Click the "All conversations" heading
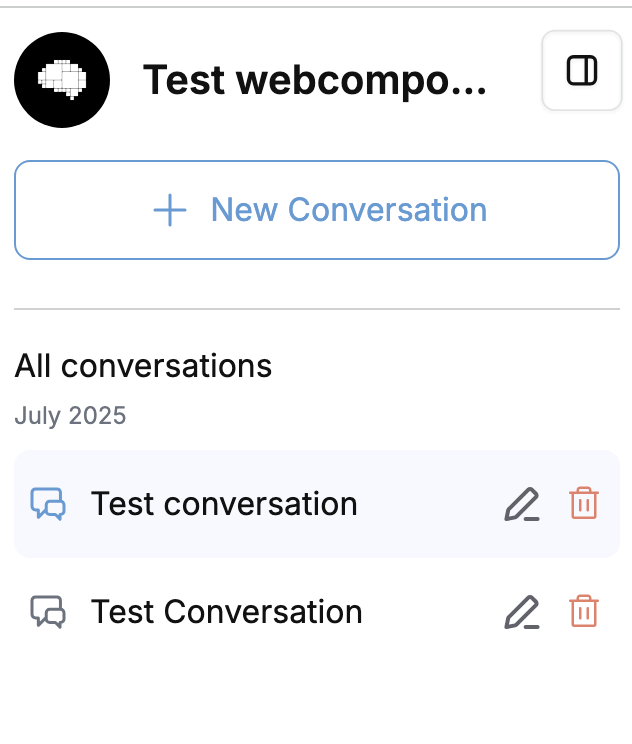 143,366
